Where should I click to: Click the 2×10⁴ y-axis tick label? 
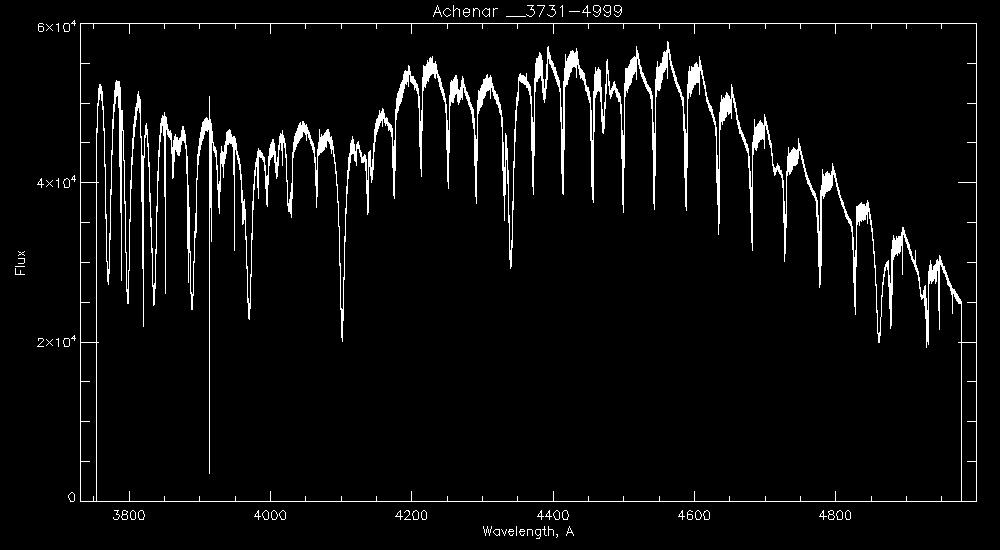click(56, 341)
